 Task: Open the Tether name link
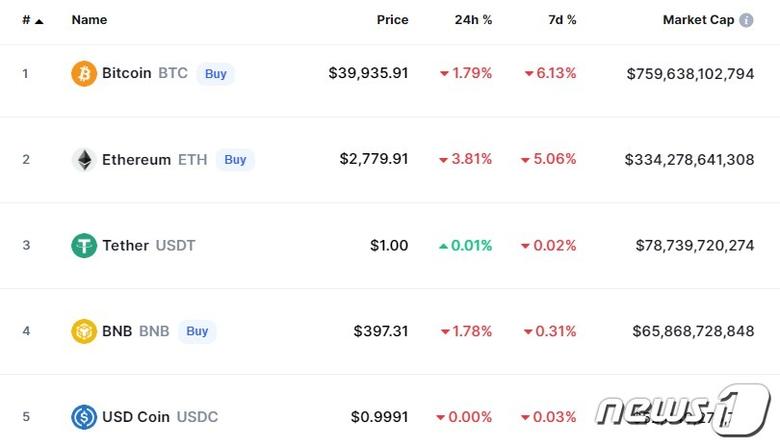click(x=125, y=245)
